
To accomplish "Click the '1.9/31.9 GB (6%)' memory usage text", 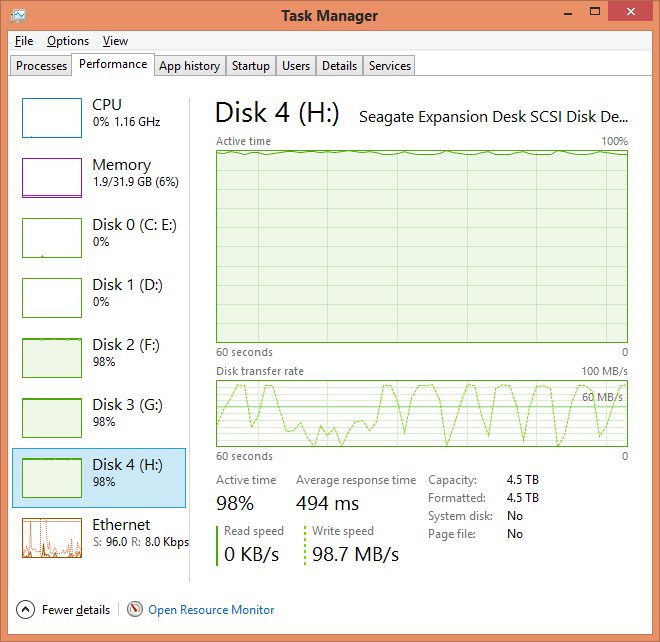I will (x=136, y=182).
